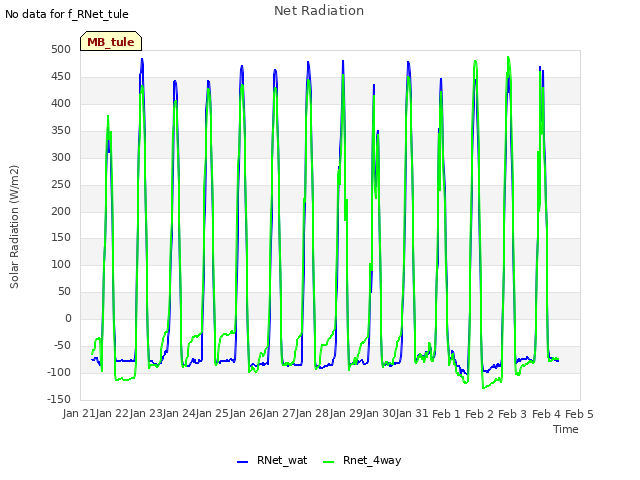Click the 250 y-axis tick label
This screenshot has height=480, width=640.
click(61, 184)
